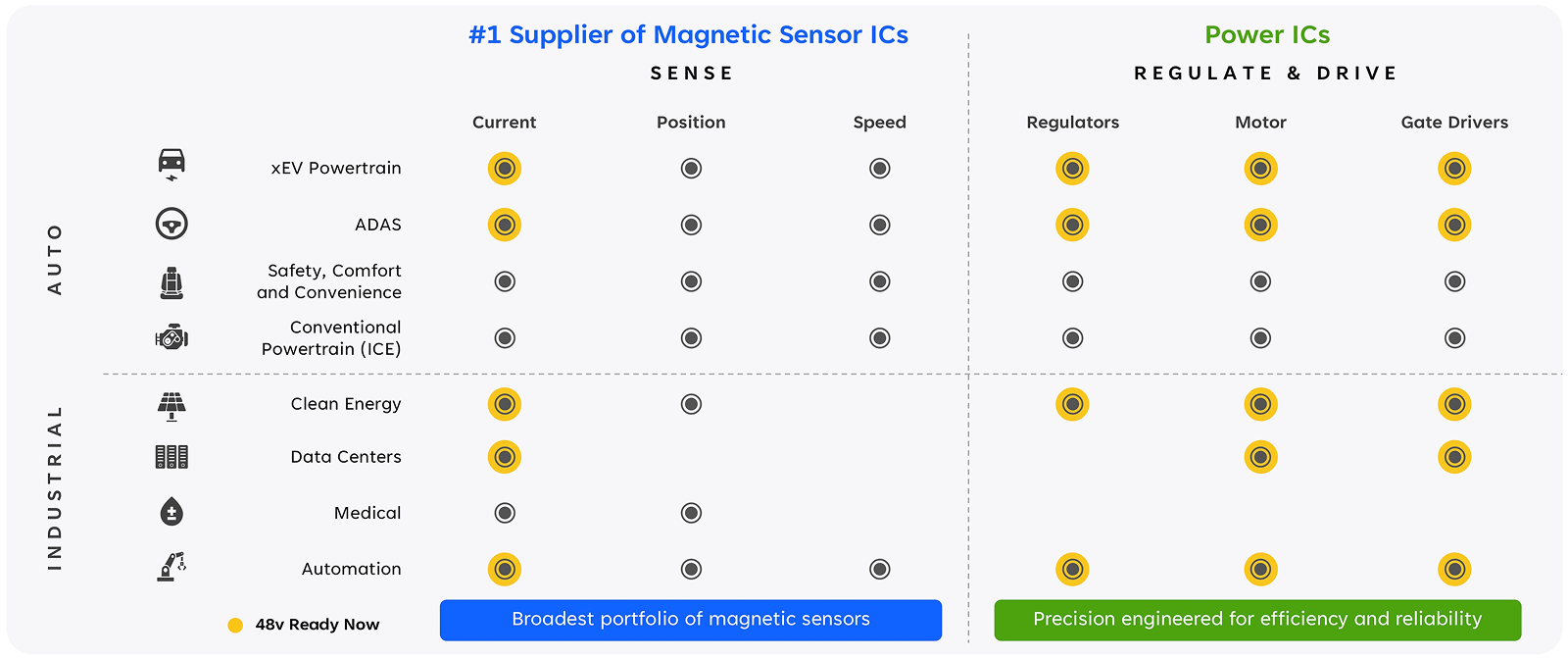Select the Automation Gate Drivers dot
This screenshot has width=1568, height=658.
click(1454, 569)
